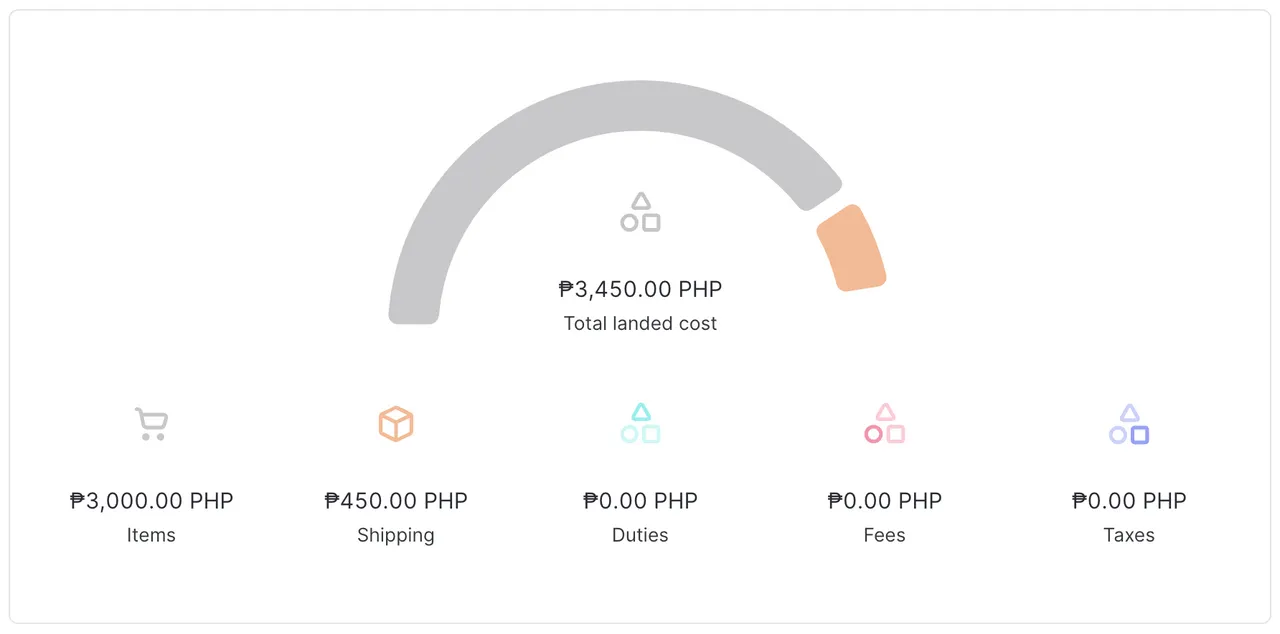Select the pink Fees shapes icon
Screen dimensions: 1280x634
point(884,423)
